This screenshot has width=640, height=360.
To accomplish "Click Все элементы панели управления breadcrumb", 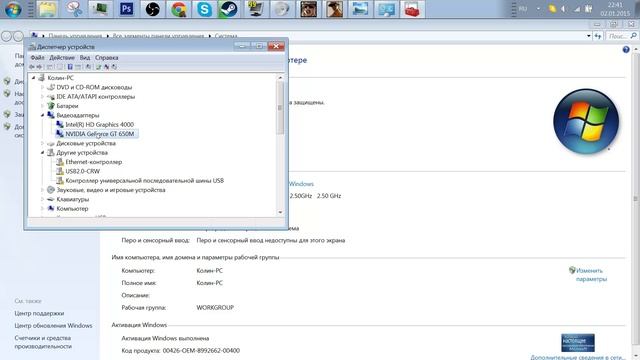I will (158, 36).
